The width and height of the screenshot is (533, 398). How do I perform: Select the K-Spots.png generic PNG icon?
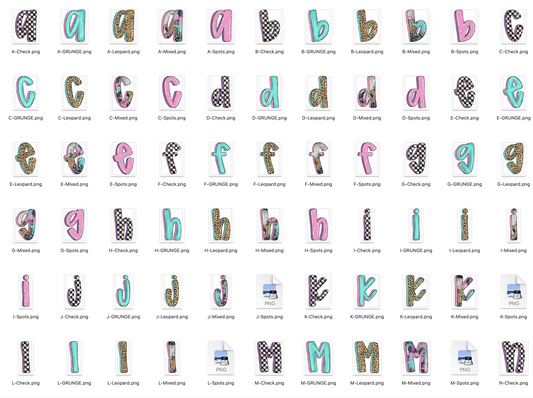[514, 292]
